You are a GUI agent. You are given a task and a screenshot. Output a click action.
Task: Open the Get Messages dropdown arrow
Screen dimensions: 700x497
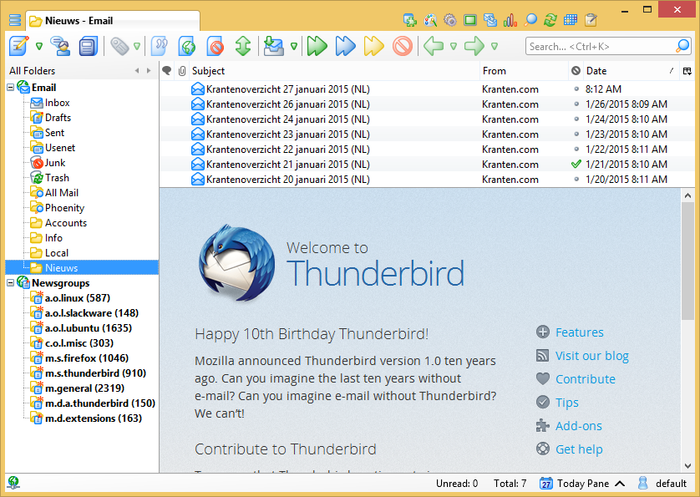tap(294, 46)
